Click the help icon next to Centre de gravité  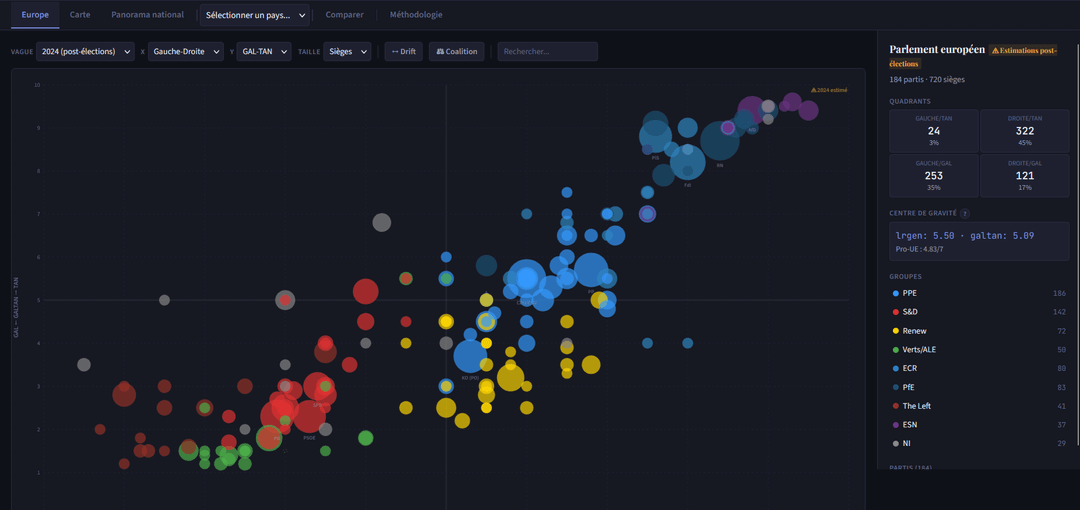coord(965,213)
